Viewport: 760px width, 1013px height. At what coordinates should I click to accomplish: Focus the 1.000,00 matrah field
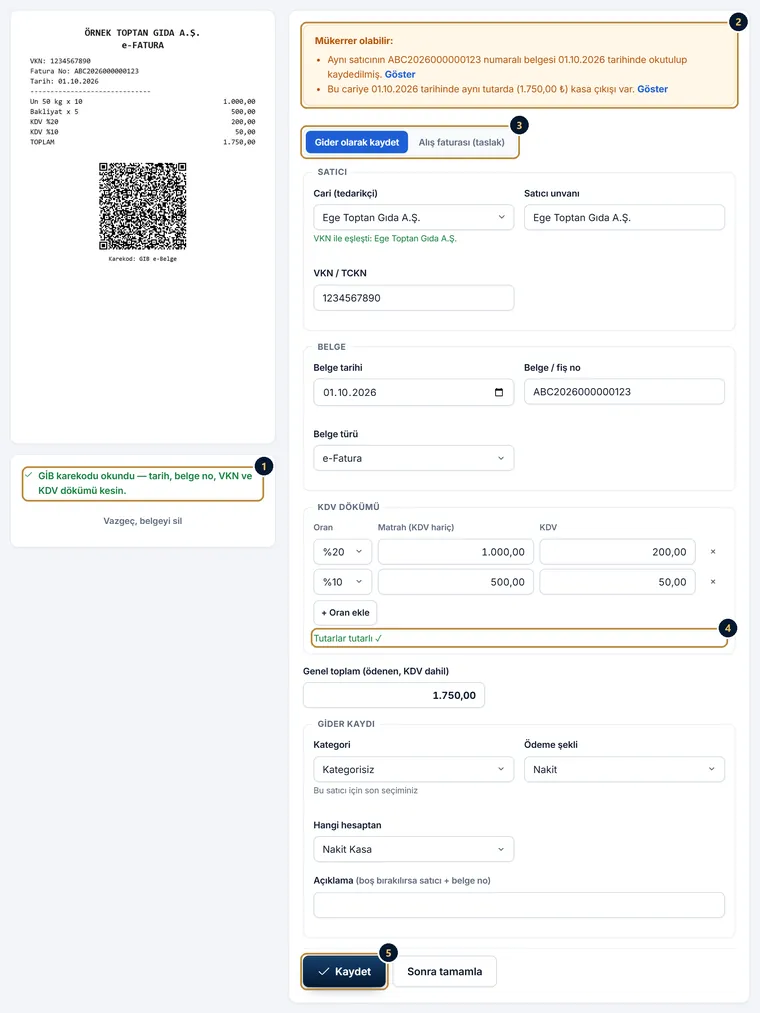pos(456,552)
